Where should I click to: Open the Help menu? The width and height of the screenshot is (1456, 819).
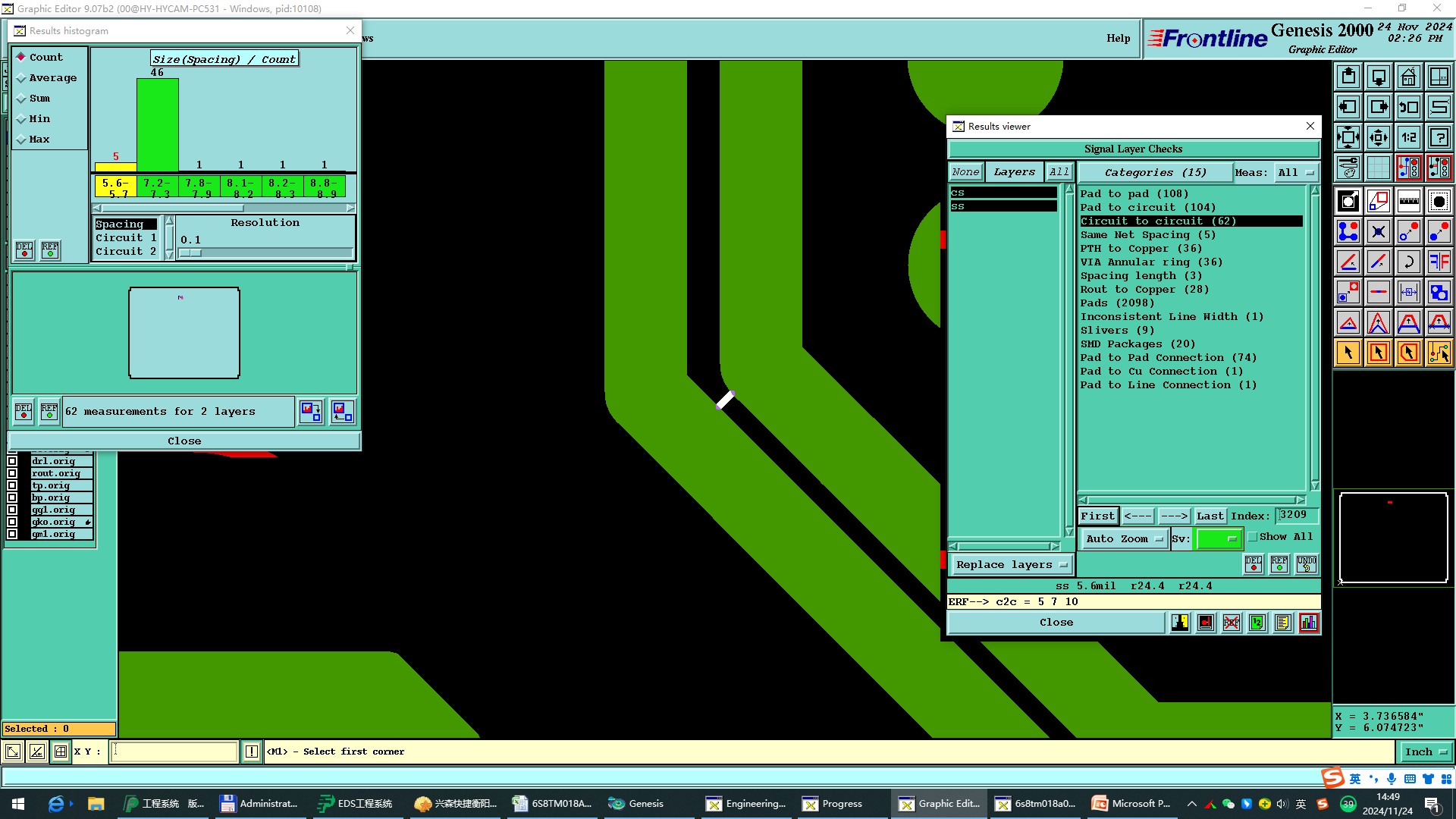1118,39
